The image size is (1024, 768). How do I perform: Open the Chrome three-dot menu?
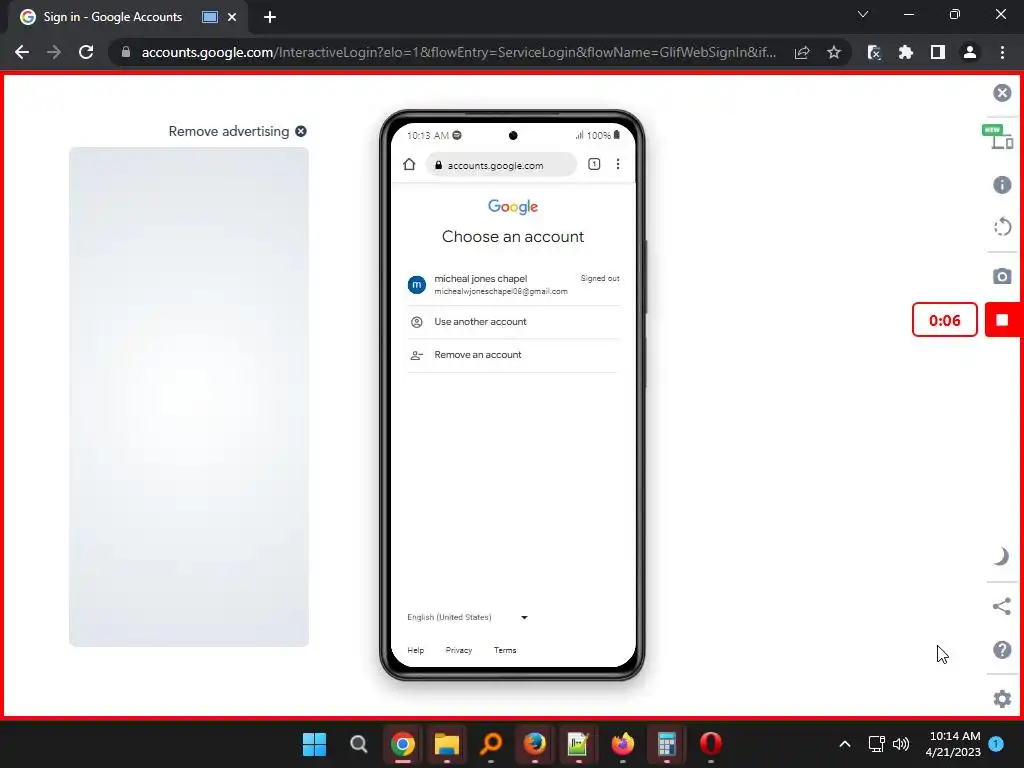tap(1002, 52)
